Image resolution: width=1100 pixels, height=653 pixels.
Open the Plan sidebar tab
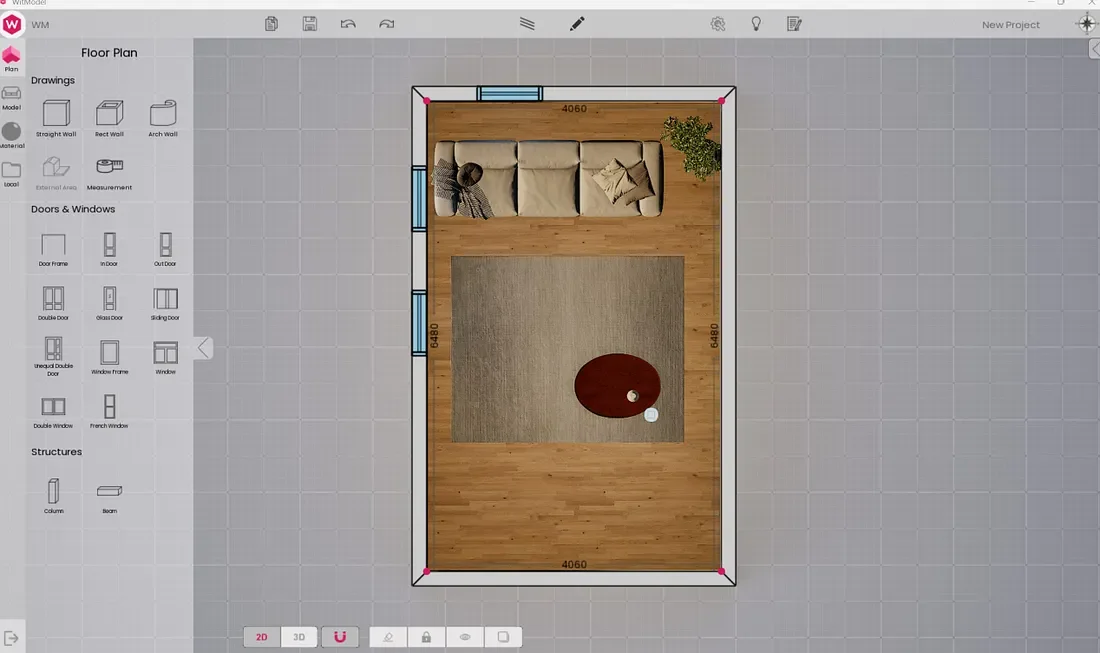(x=11, y=59)
